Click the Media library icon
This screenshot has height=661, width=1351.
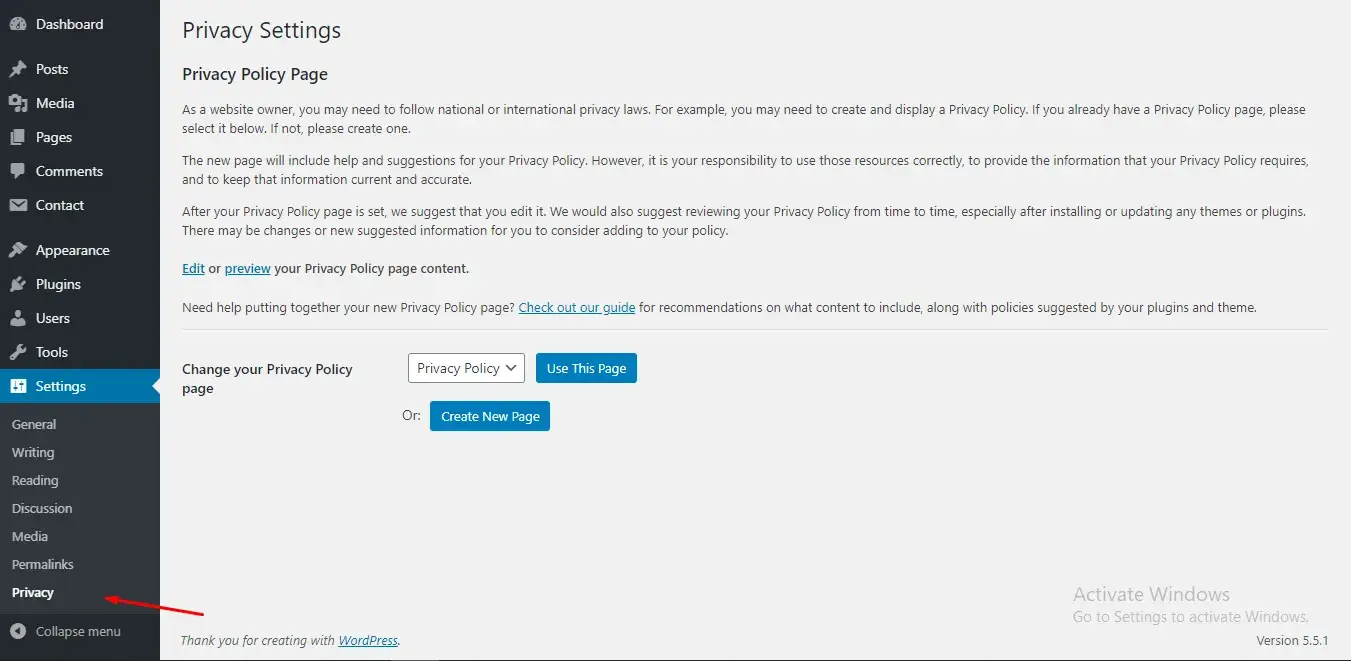(x=18, y=103)
